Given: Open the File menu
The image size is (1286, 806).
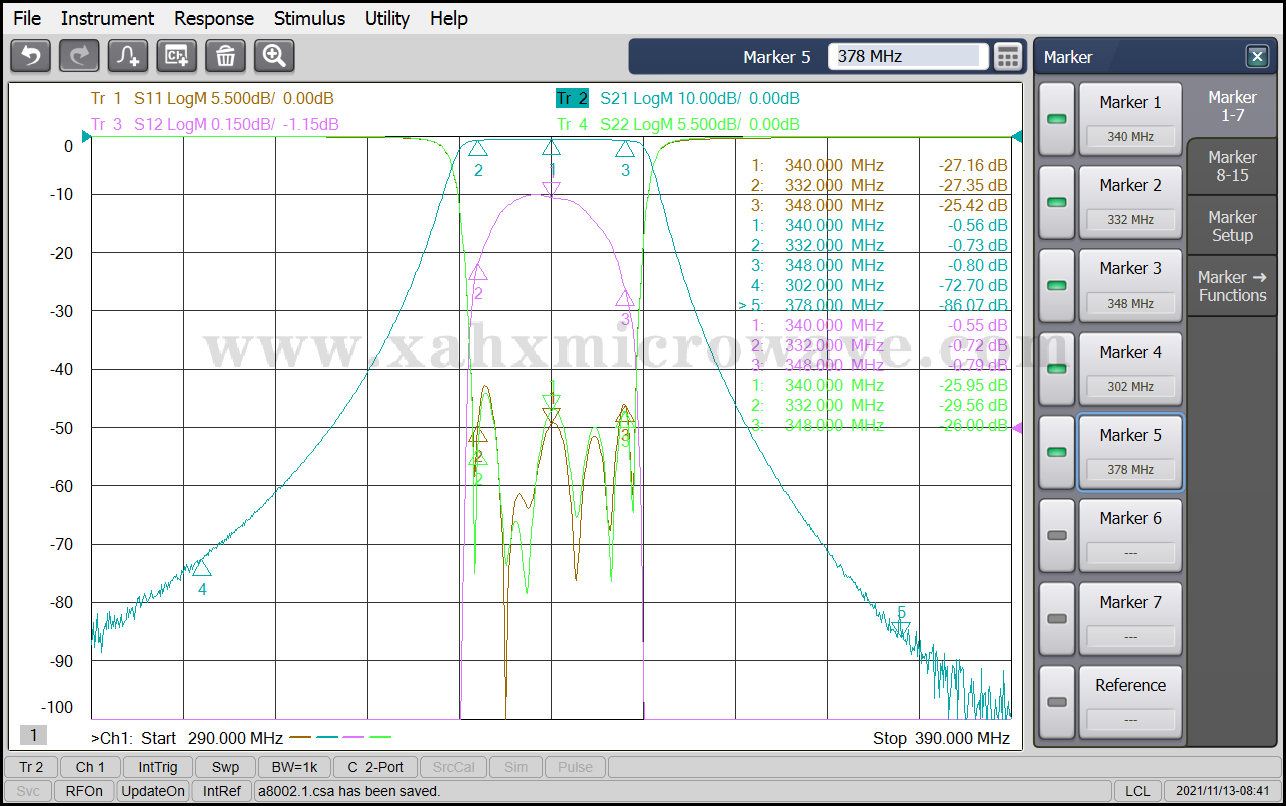Looking at the screenshot, I should pos(27,18).
